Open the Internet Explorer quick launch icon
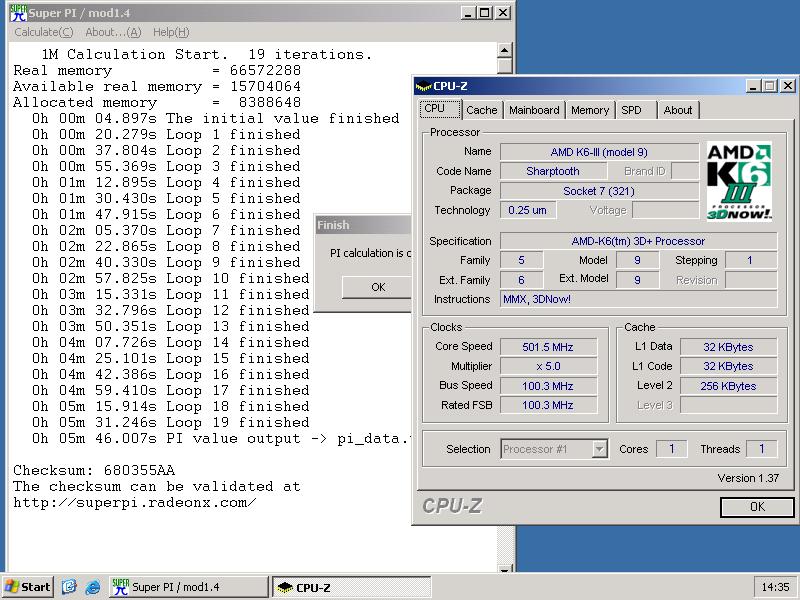 (x=93, y=587)
